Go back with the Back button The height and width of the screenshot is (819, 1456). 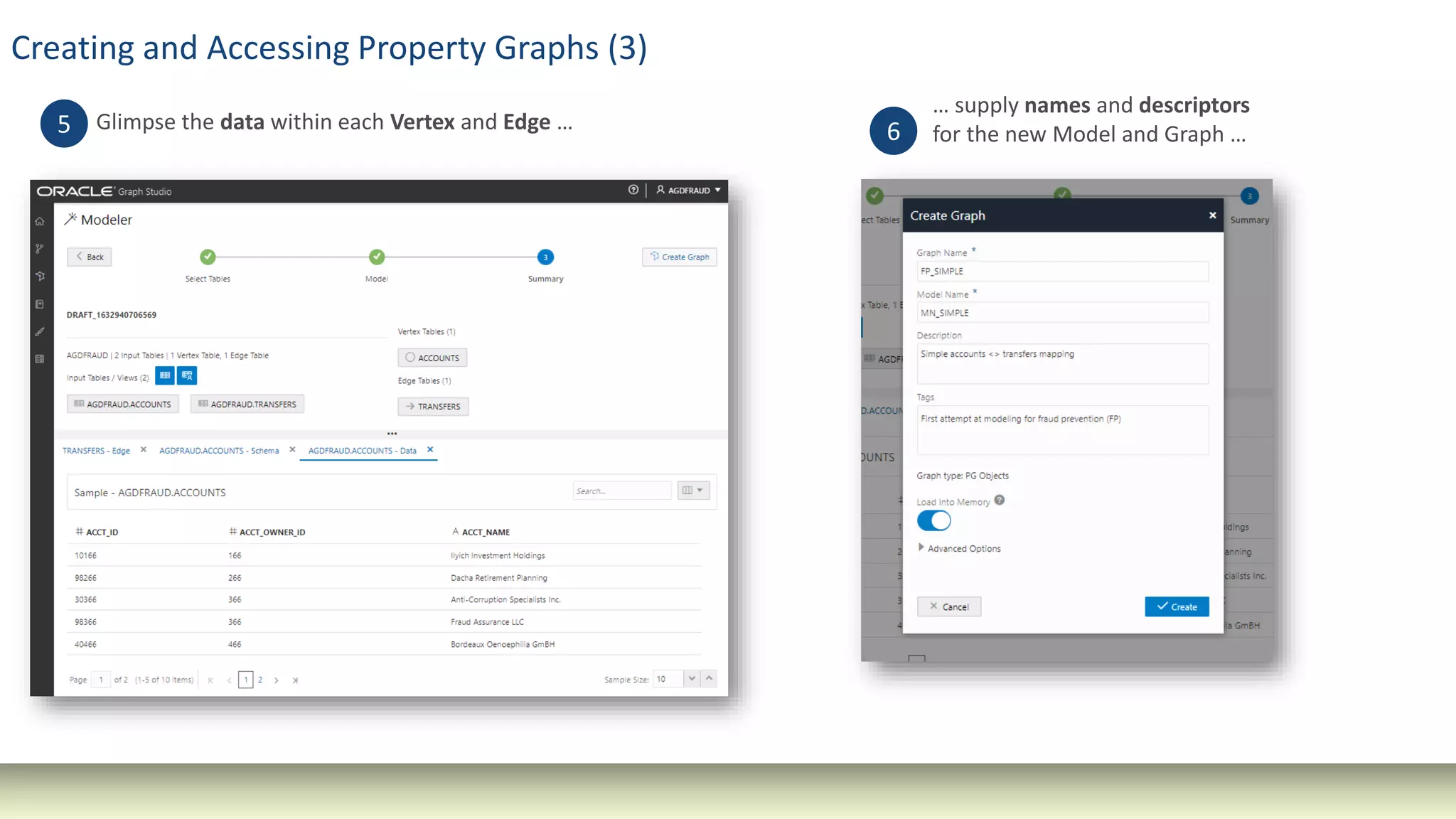click(x=90, y=257)
